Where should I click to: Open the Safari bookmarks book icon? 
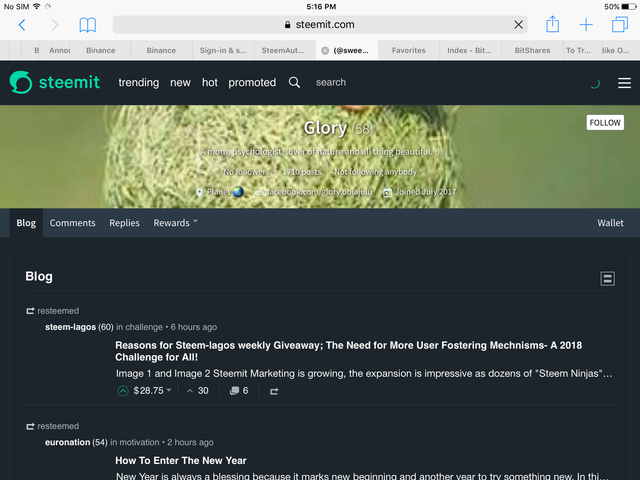point(87,25)
